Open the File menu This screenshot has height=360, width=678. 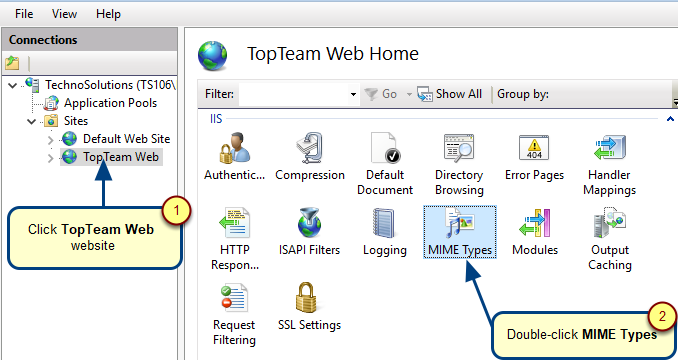click(24, 14)
